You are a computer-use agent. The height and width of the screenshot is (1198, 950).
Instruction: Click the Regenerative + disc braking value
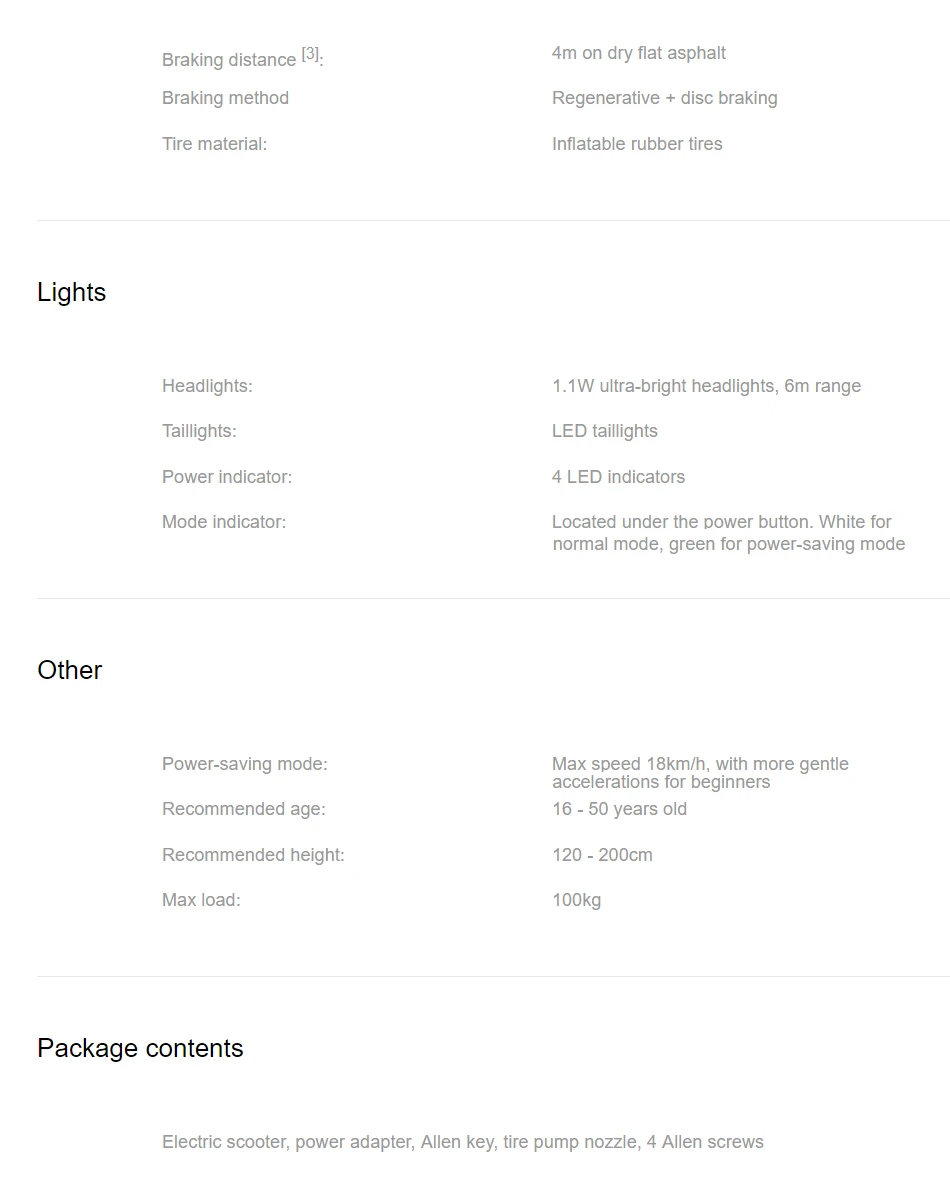pos(665,98)
